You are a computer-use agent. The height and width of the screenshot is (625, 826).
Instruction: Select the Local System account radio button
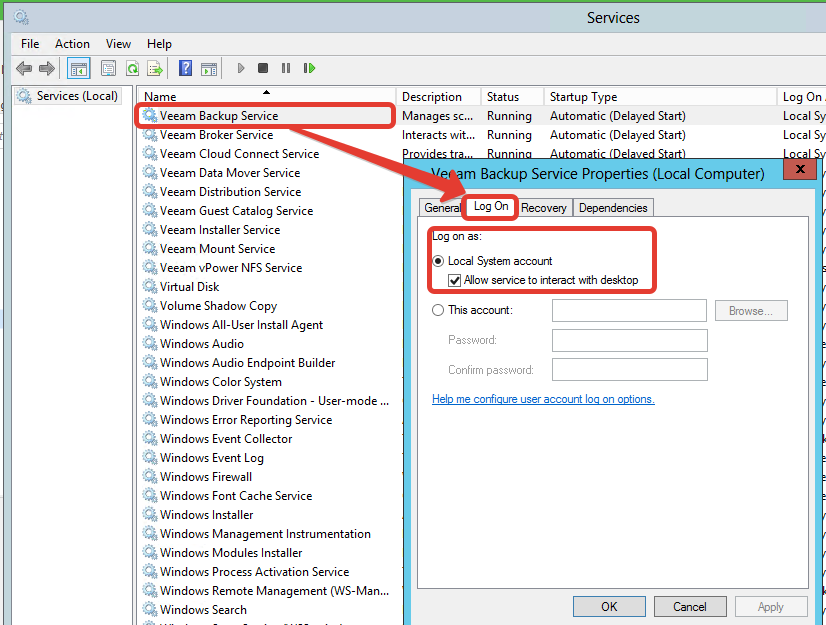[x=438, y=261]
